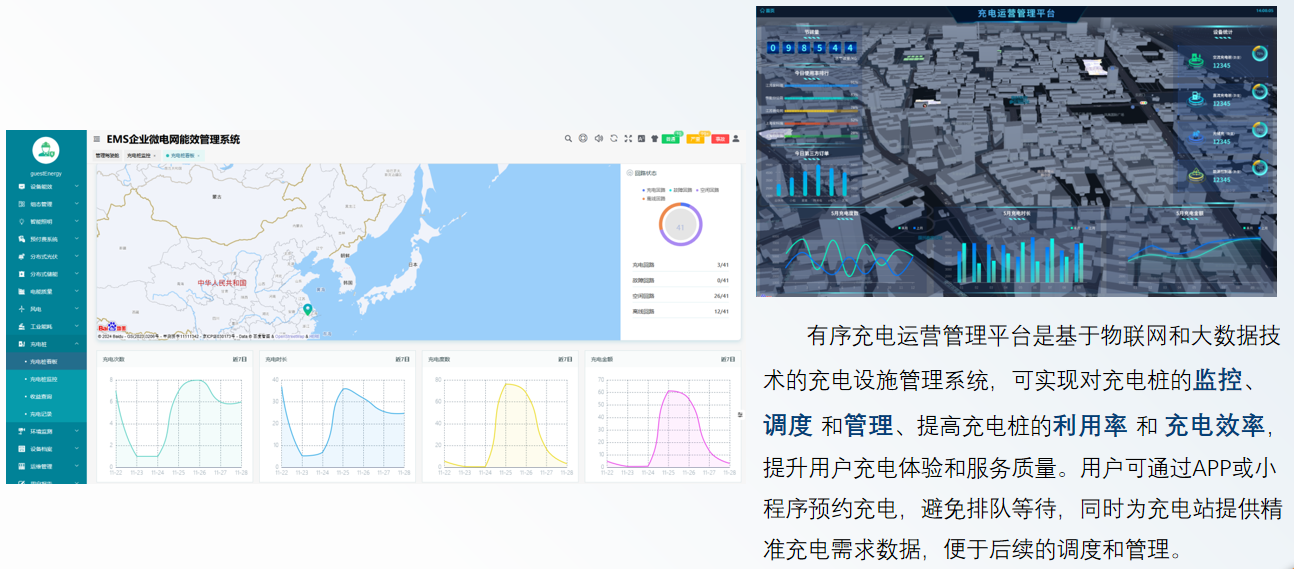
Task: Click the 运维管理 sidebar icon
Action: pos(21,466)
